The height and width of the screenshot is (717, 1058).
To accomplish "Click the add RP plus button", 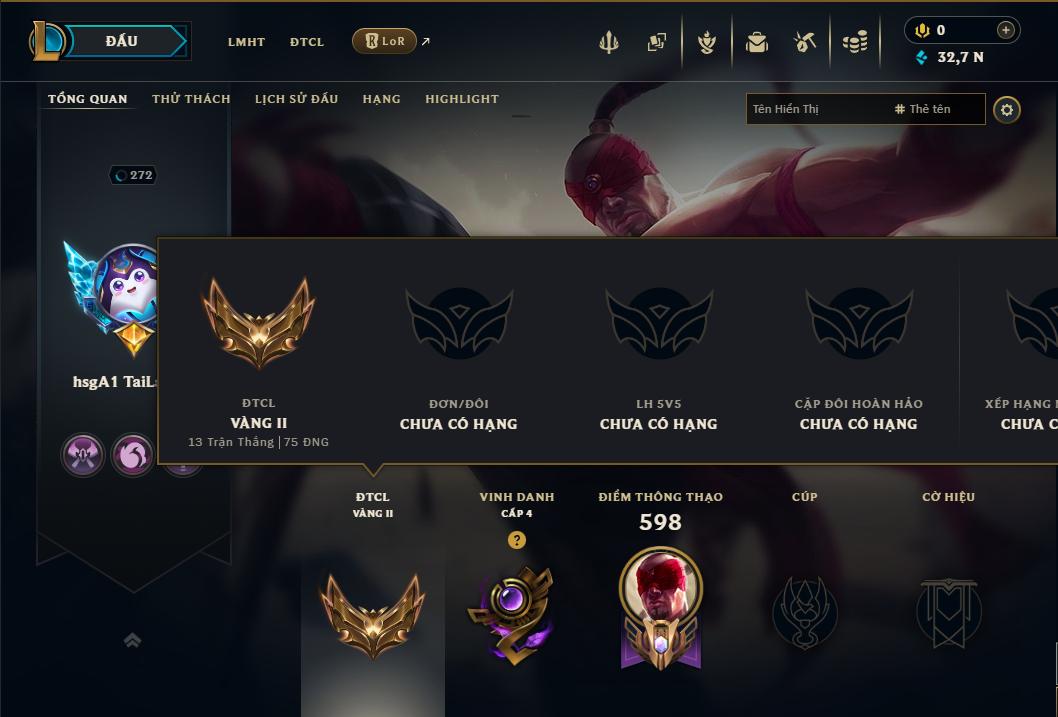I will pos(1005,30).
